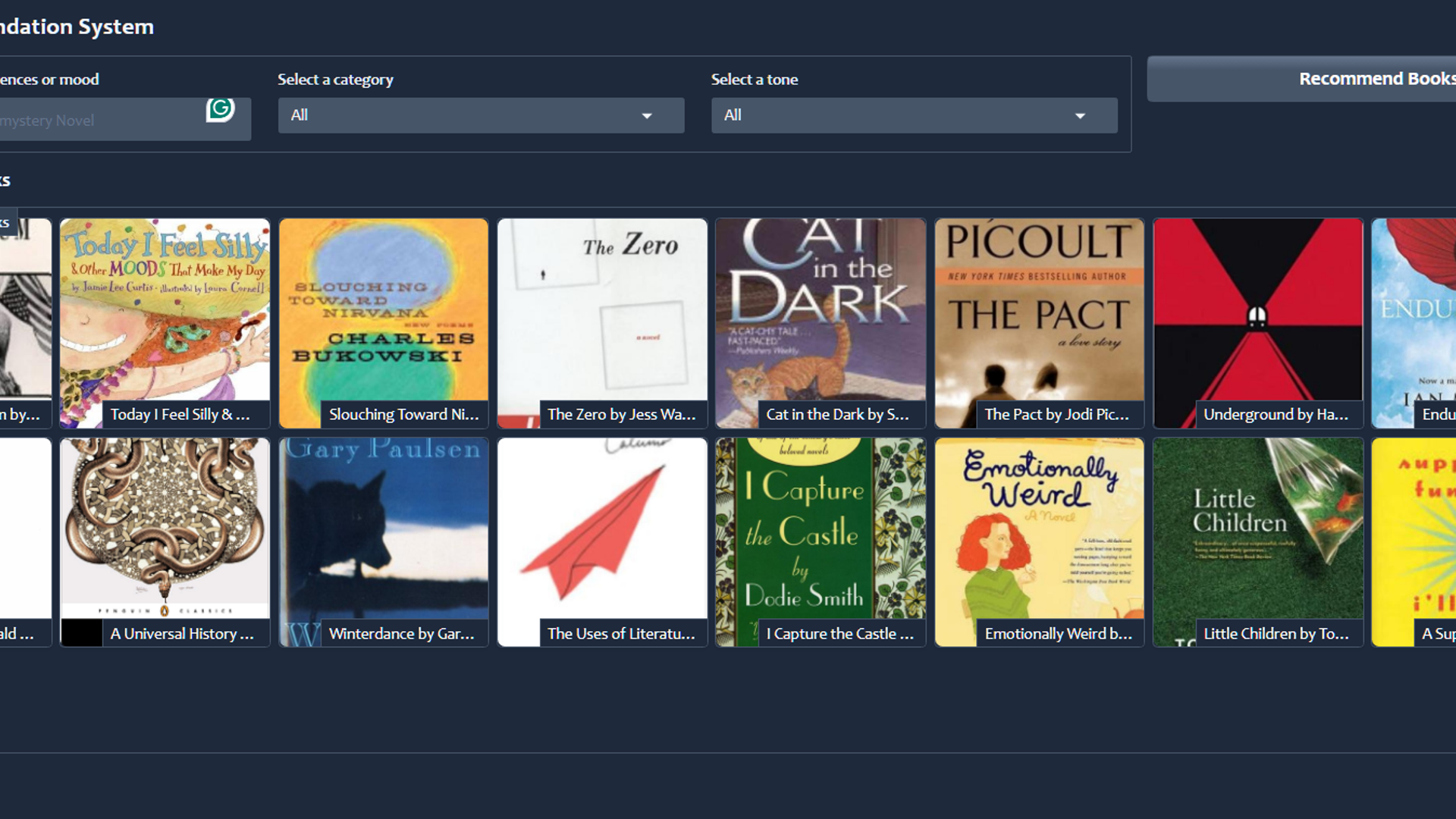Select the Little Children book cover
The height and width of the screenshot is (819, 1456).
click(1258, 542)
